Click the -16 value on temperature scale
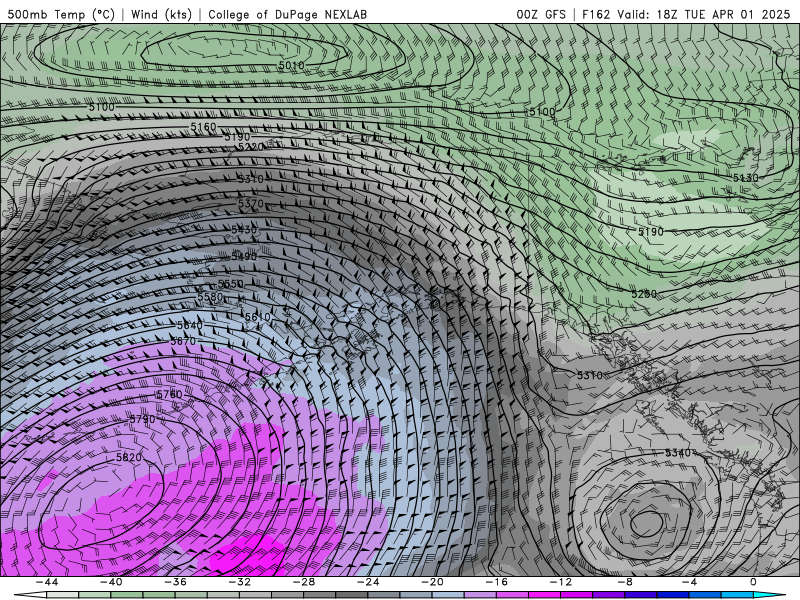Image resolution: width=800 pixels, height=600 pixels. pos(496,582)
